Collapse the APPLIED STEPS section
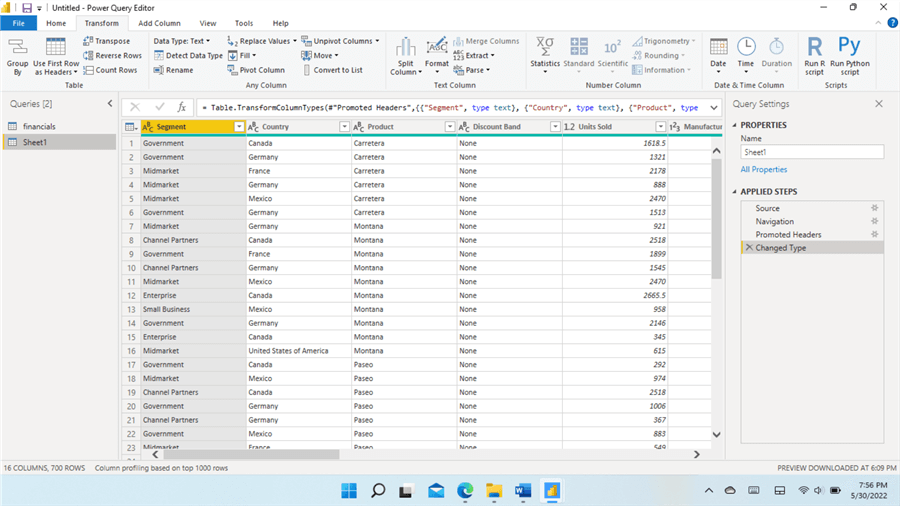The width and height of the screenshot is (900, 506). pyautogui.click(x=735, y=192)
